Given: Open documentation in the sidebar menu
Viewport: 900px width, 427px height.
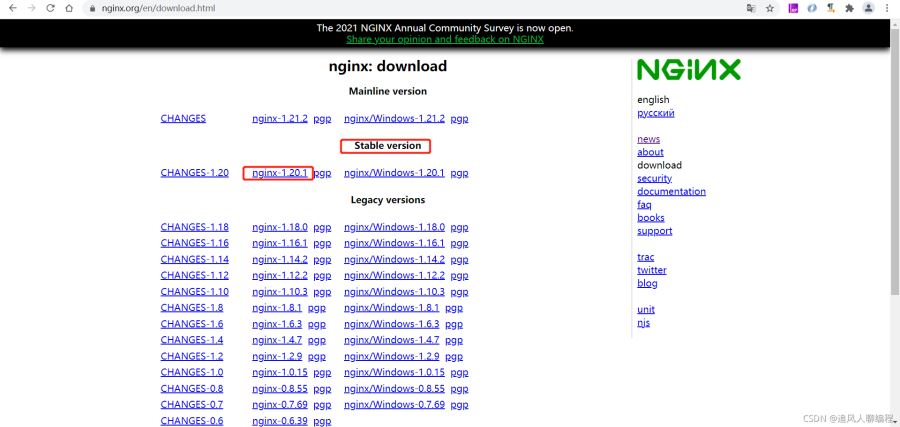Looking at the screenshot, I should coord(672,192).
